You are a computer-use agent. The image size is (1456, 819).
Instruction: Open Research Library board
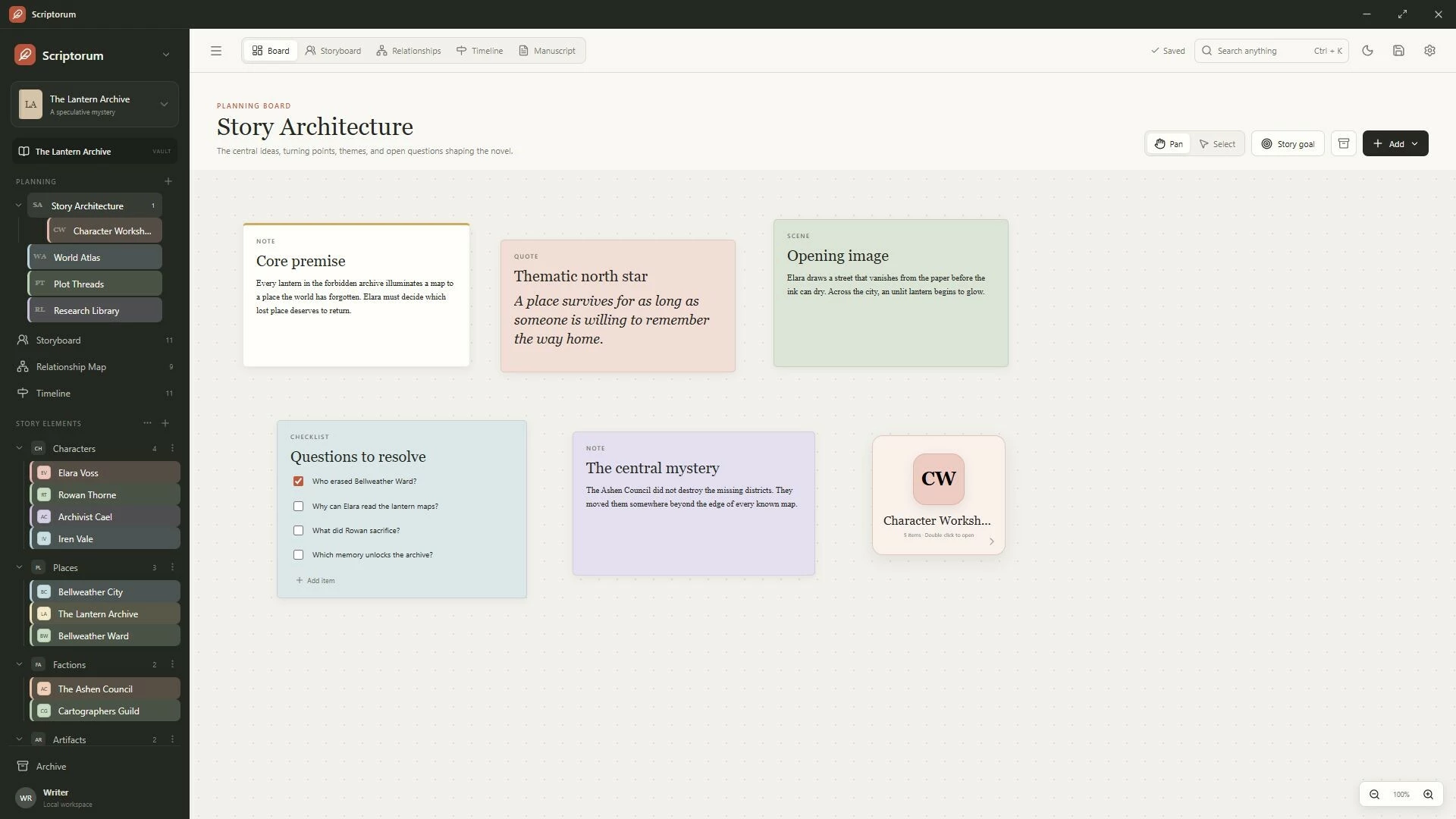95,310
